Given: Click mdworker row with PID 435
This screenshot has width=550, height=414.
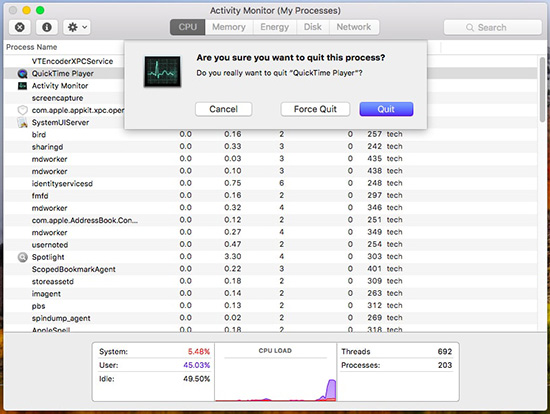Looking at the screenshot, I should 270,159.
